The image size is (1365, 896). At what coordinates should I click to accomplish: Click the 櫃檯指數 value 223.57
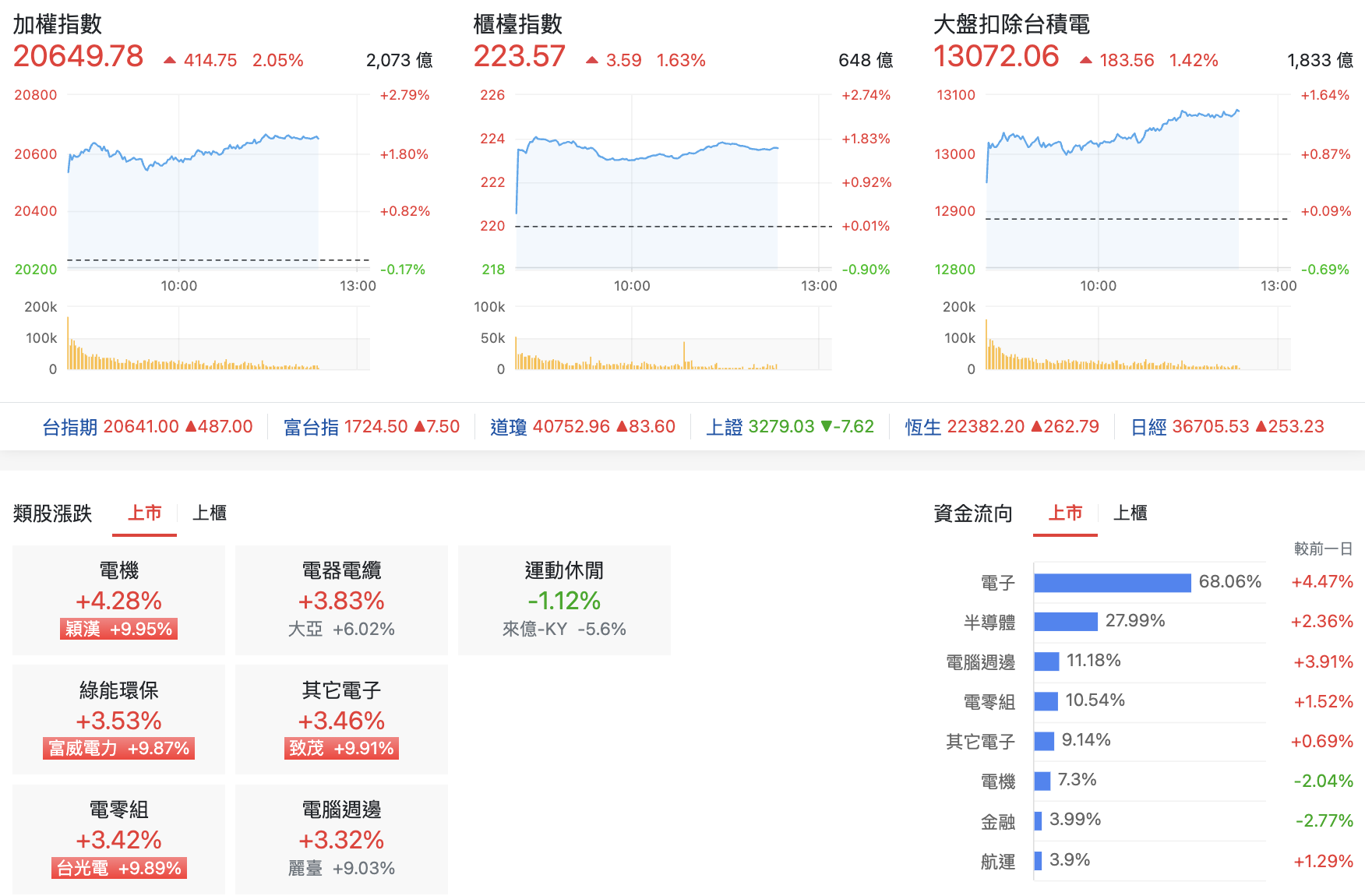[520, 56]
